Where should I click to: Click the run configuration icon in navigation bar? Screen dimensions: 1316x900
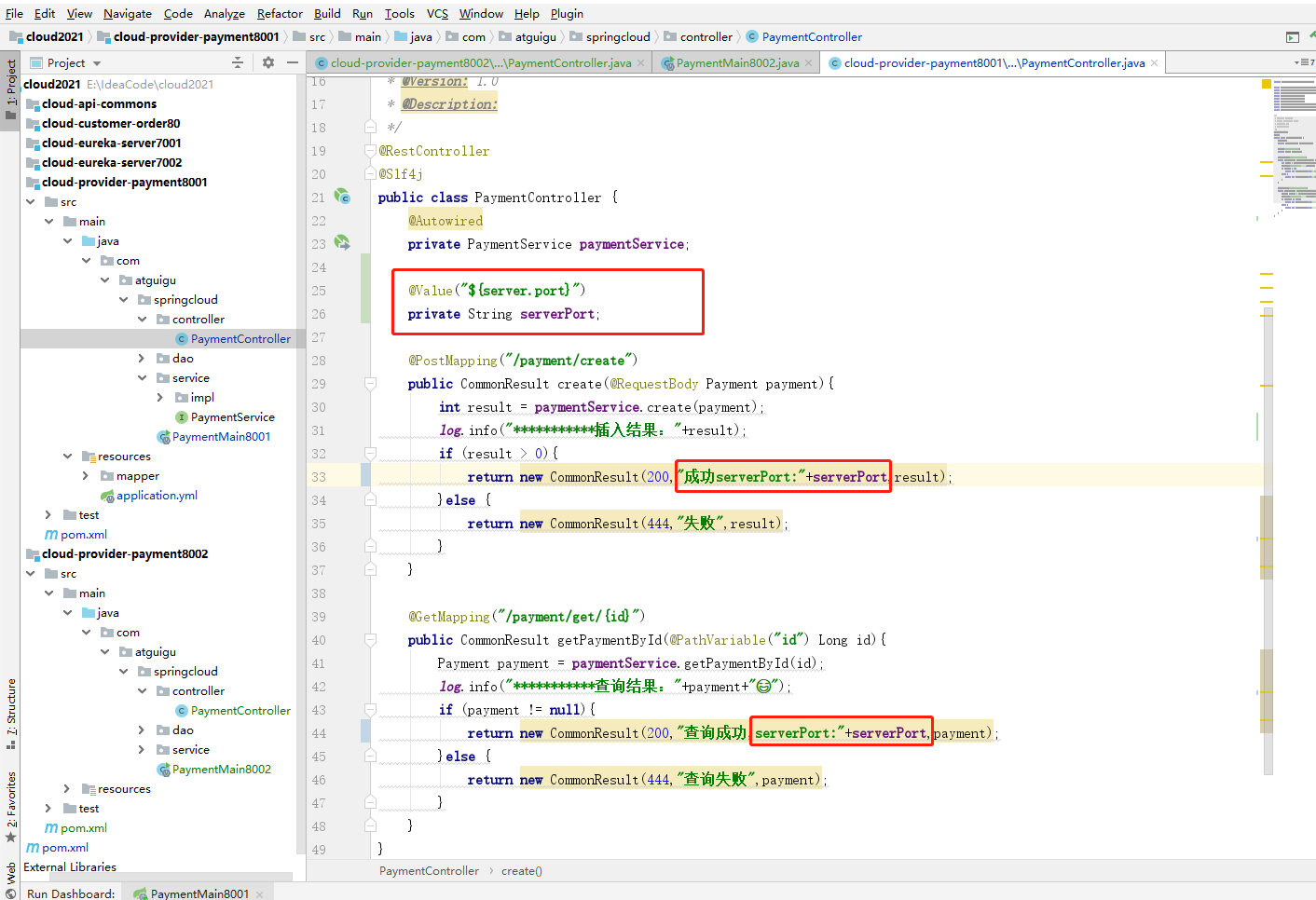click(x=1292, y=37)
